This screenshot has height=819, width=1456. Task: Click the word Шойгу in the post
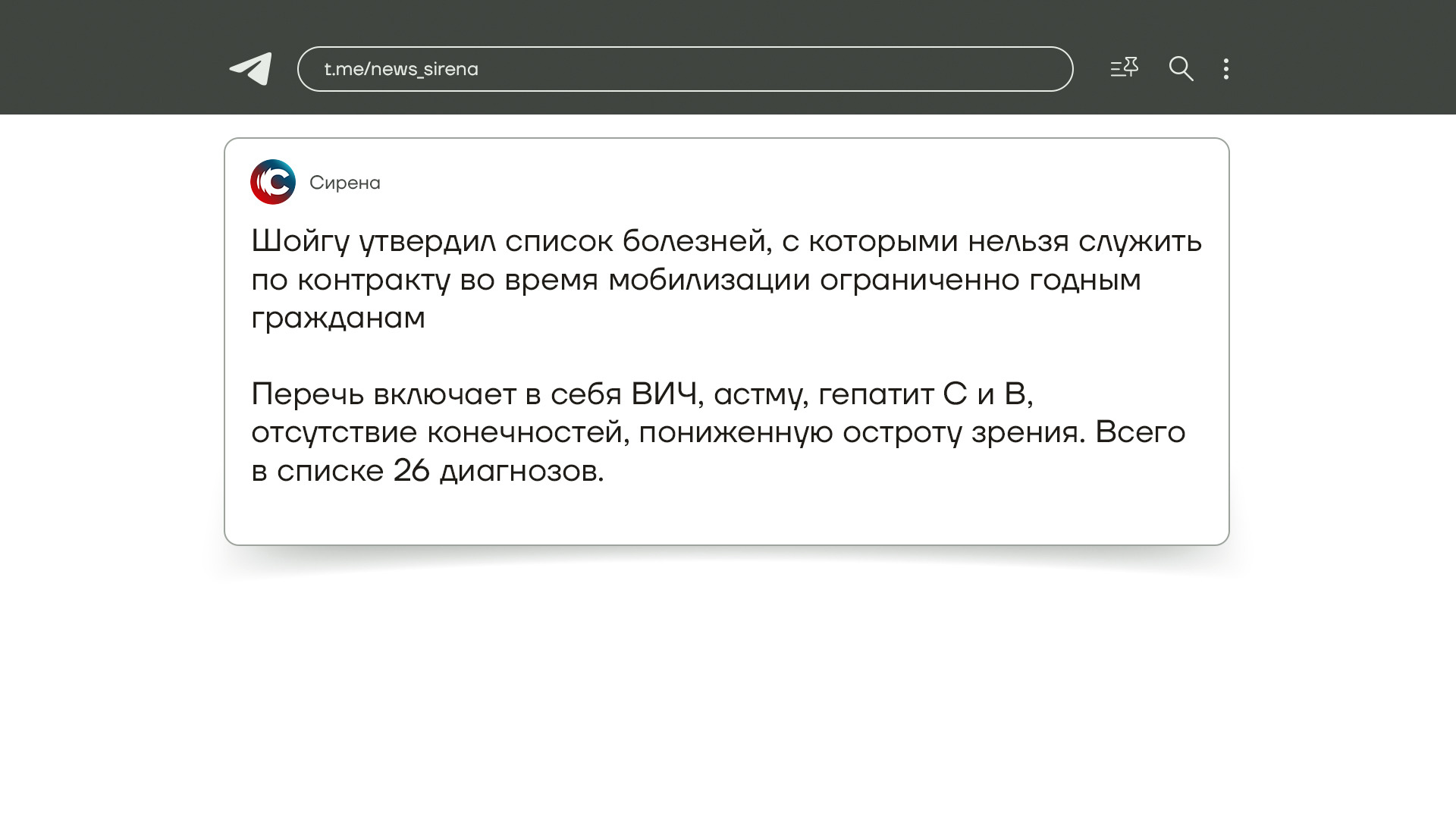pos(300,241)
